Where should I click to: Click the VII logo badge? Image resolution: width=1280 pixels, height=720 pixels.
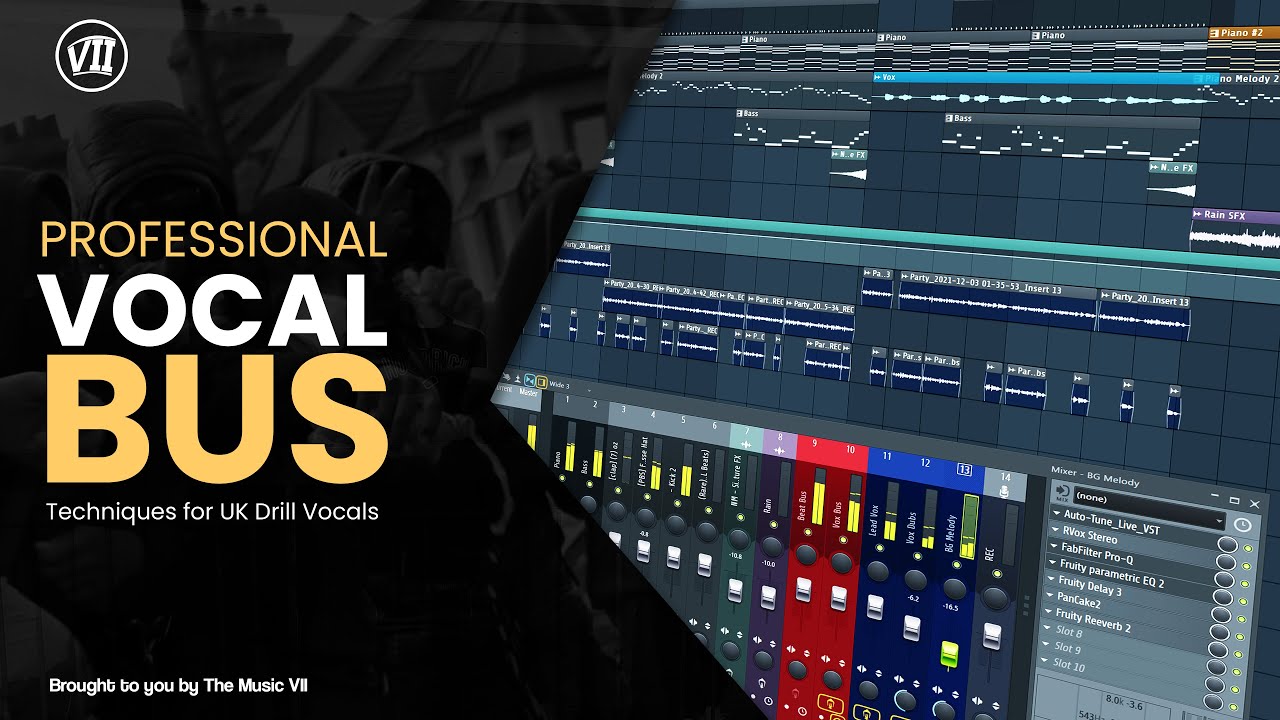(x=92, y=57)
